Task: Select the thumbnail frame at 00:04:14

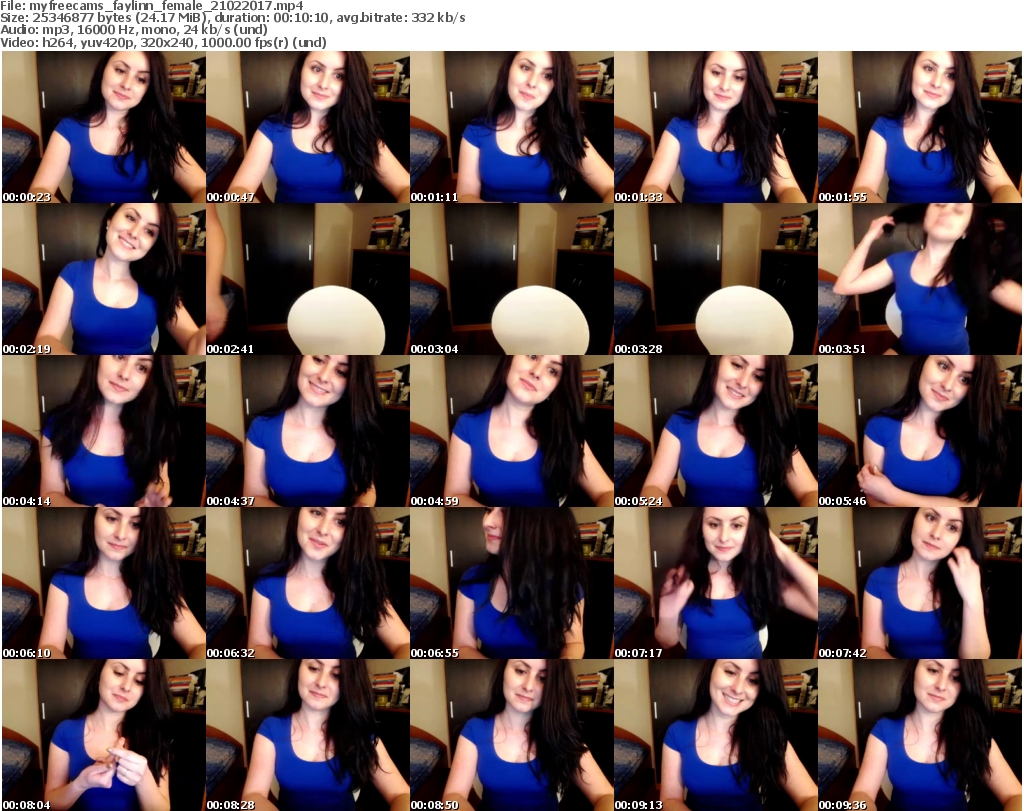Action: coord(104,431)
